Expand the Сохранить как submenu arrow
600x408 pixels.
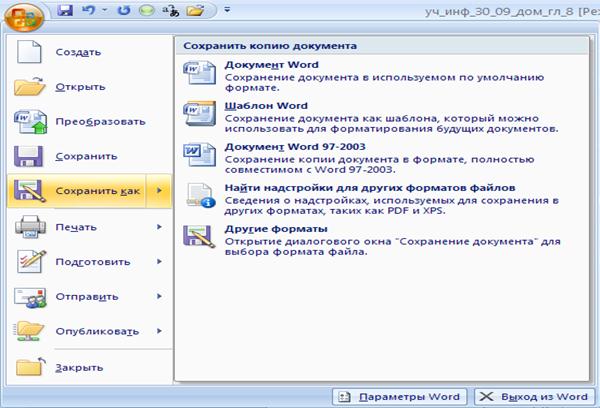159,191
